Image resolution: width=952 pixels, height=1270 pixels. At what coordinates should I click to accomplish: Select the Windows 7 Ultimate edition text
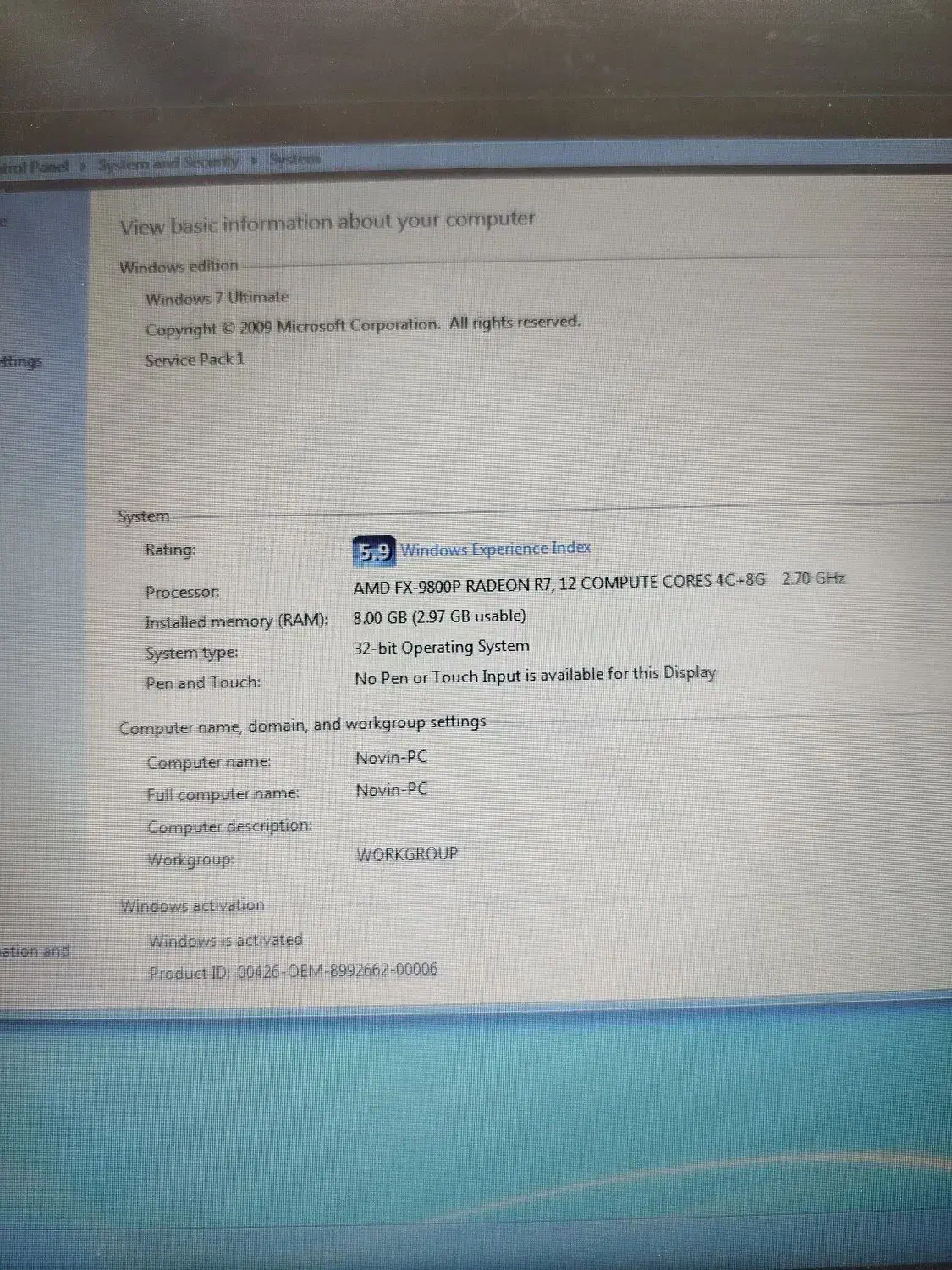point(216,296)
